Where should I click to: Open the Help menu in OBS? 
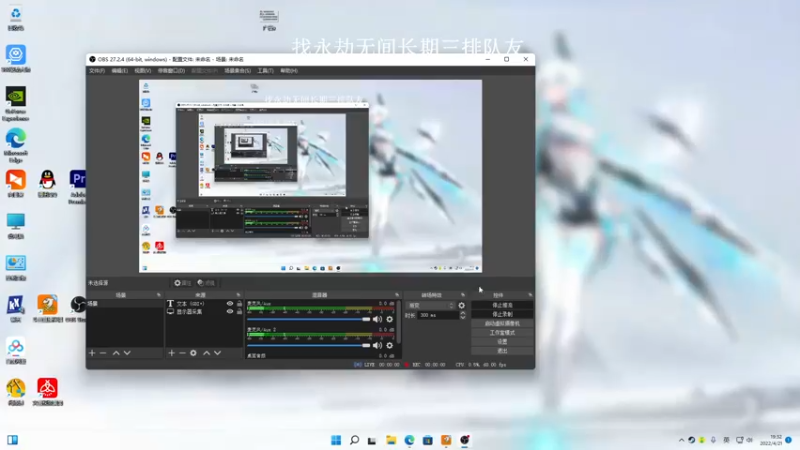click(x=289, y=71)
